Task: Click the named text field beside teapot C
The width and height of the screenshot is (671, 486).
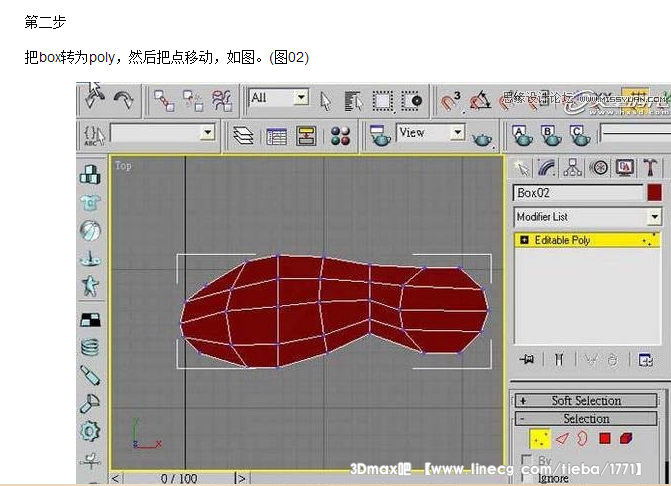Action: pos(635,133)
